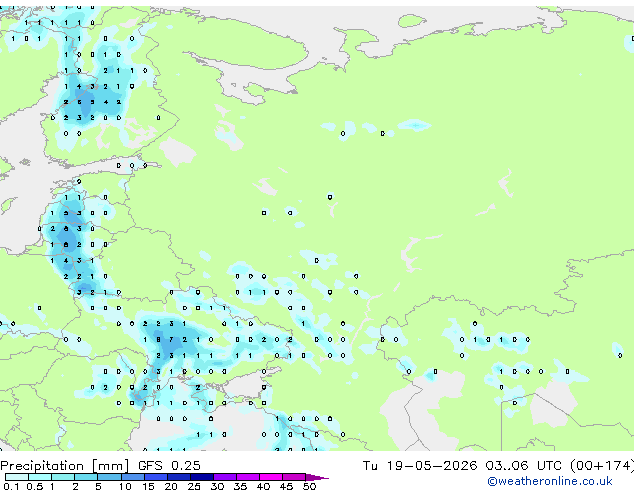Select the 10–15 mm legend color
Image resolution: width=634 pixels, height=490 pixels.
(132, 477)
